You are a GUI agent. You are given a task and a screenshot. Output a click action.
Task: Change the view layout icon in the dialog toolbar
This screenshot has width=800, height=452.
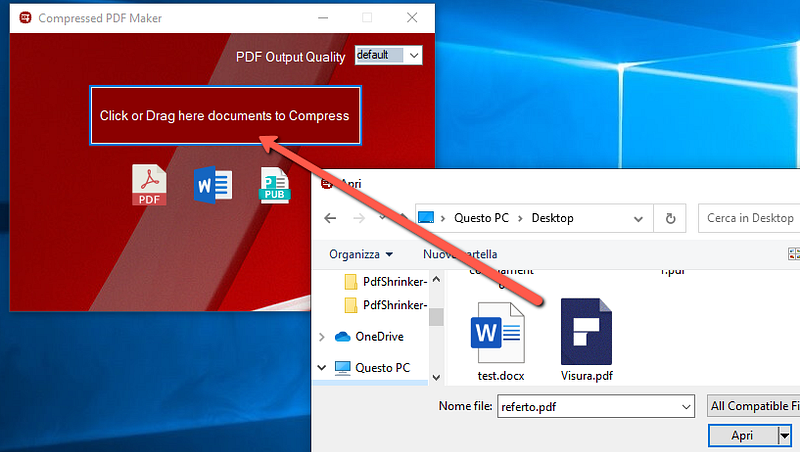[x=794, y=254]
